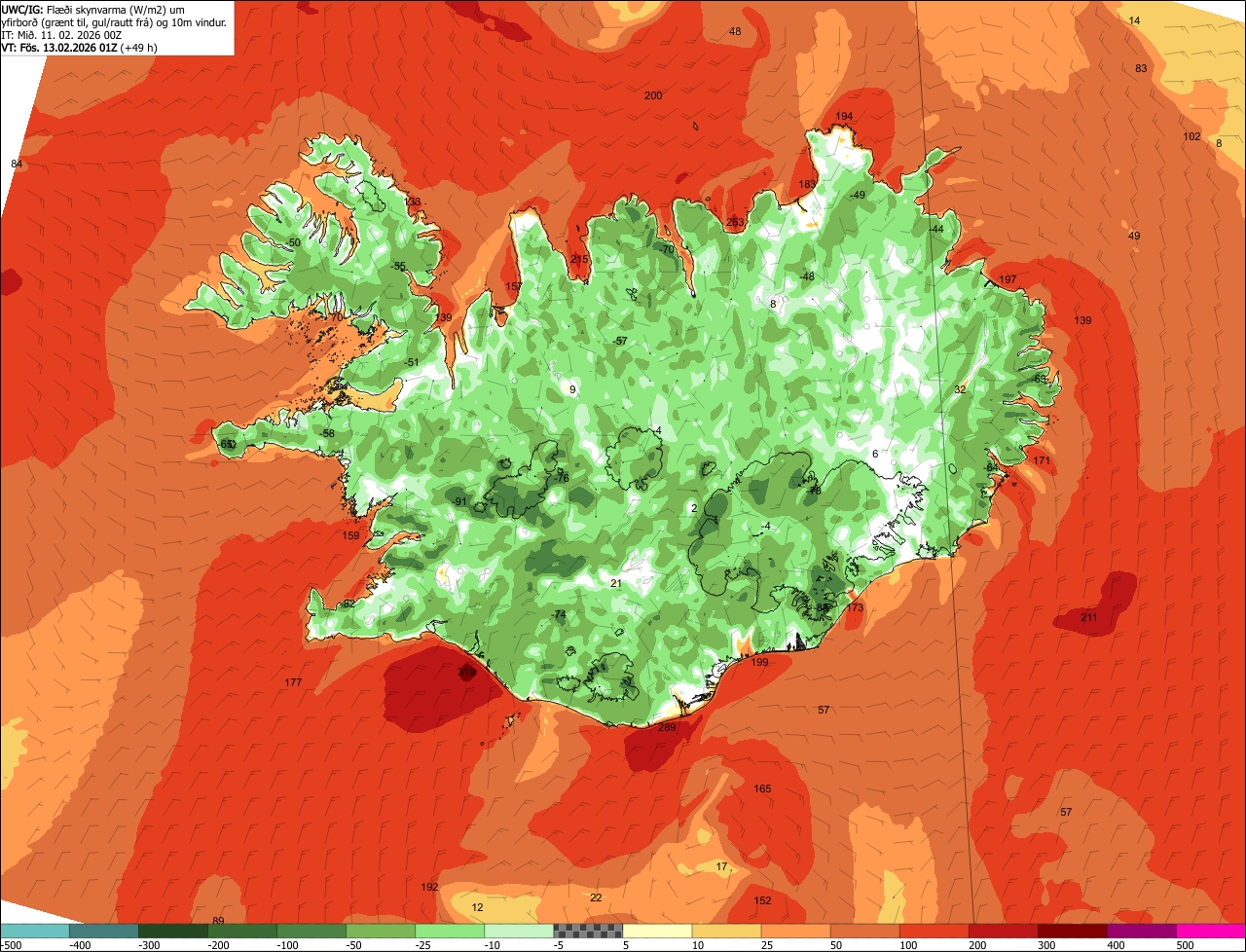Select the red 200 to 300 legend swatch
Image resolution: width=1246 pixels, height=952 pixels.
click(x=1003, y=931)
